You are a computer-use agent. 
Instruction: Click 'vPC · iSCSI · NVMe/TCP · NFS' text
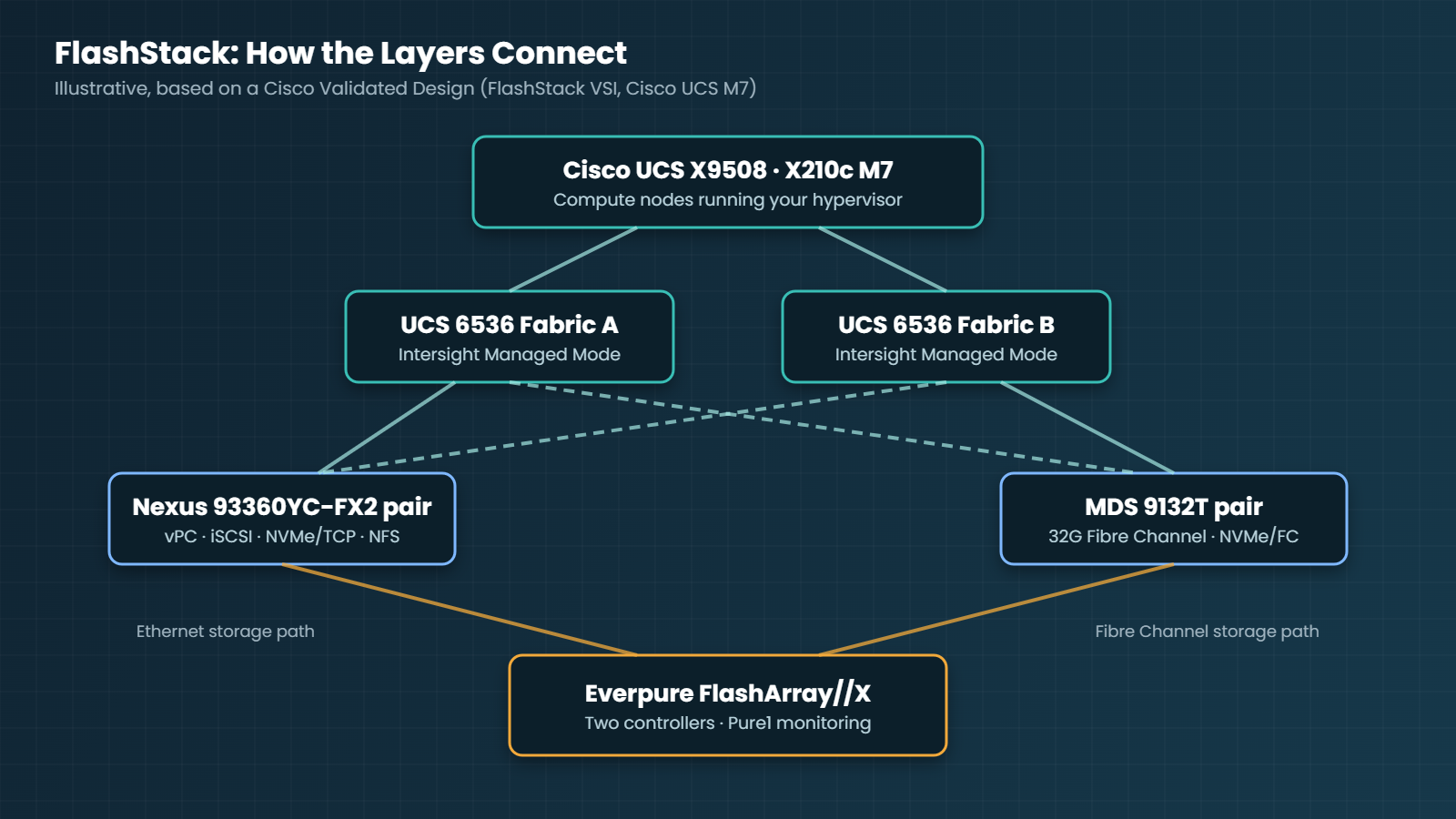(282, 537)
